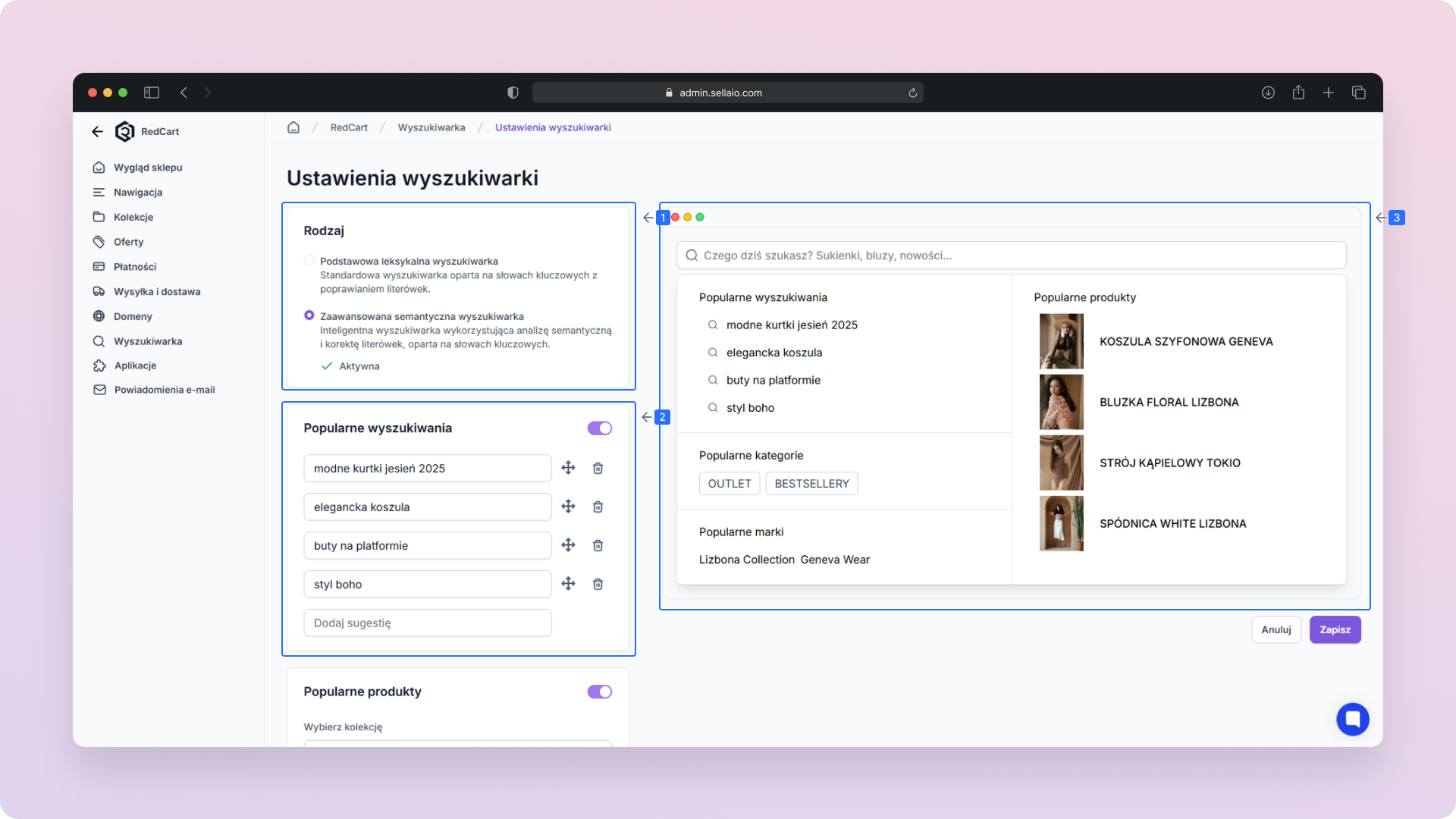
Task: Click the Ustawienia wyszukiwarki breadcrumb
Action: point(553,127)
